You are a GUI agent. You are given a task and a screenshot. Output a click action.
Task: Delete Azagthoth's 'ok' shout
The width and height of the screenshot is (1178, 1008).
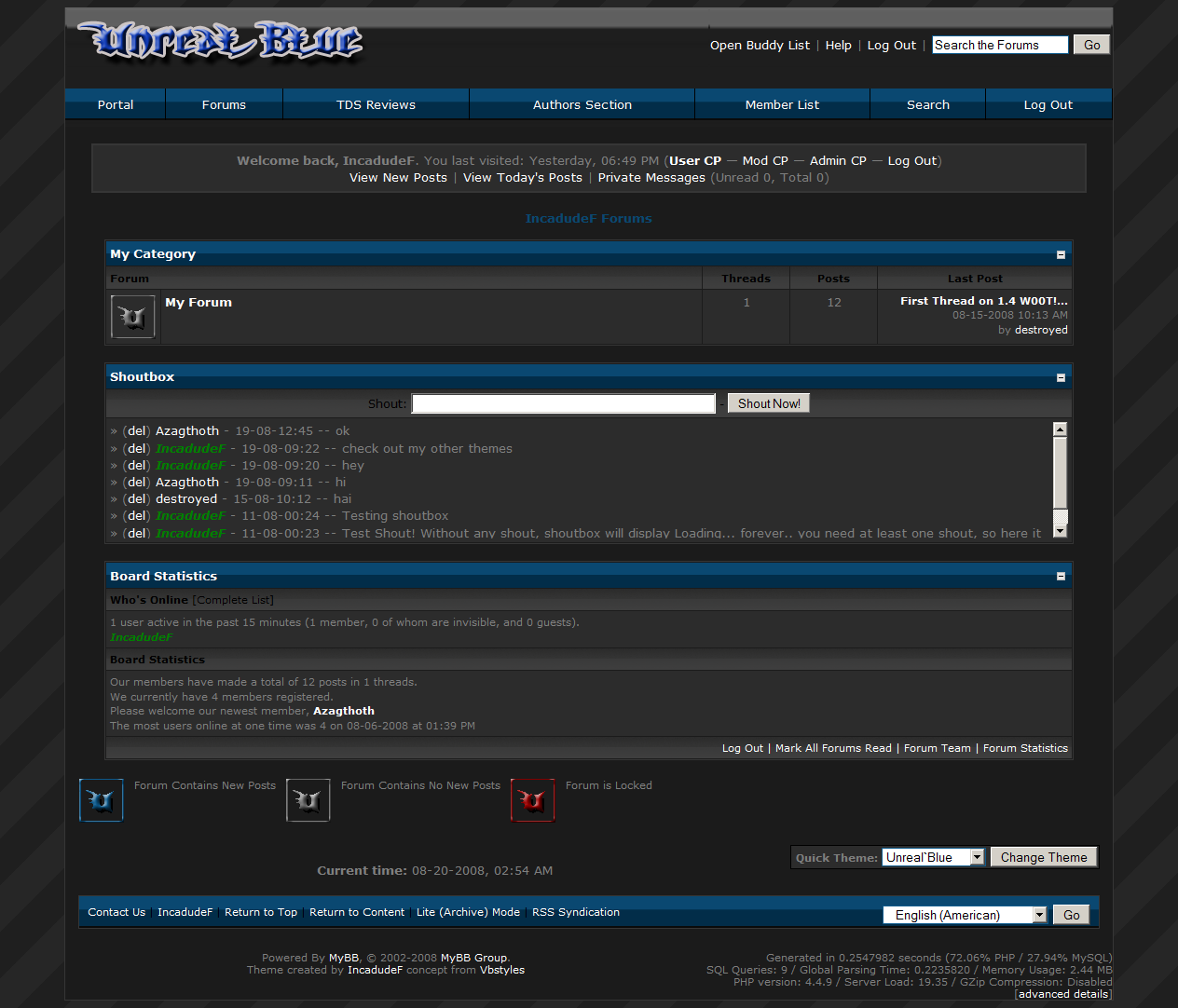137,430
